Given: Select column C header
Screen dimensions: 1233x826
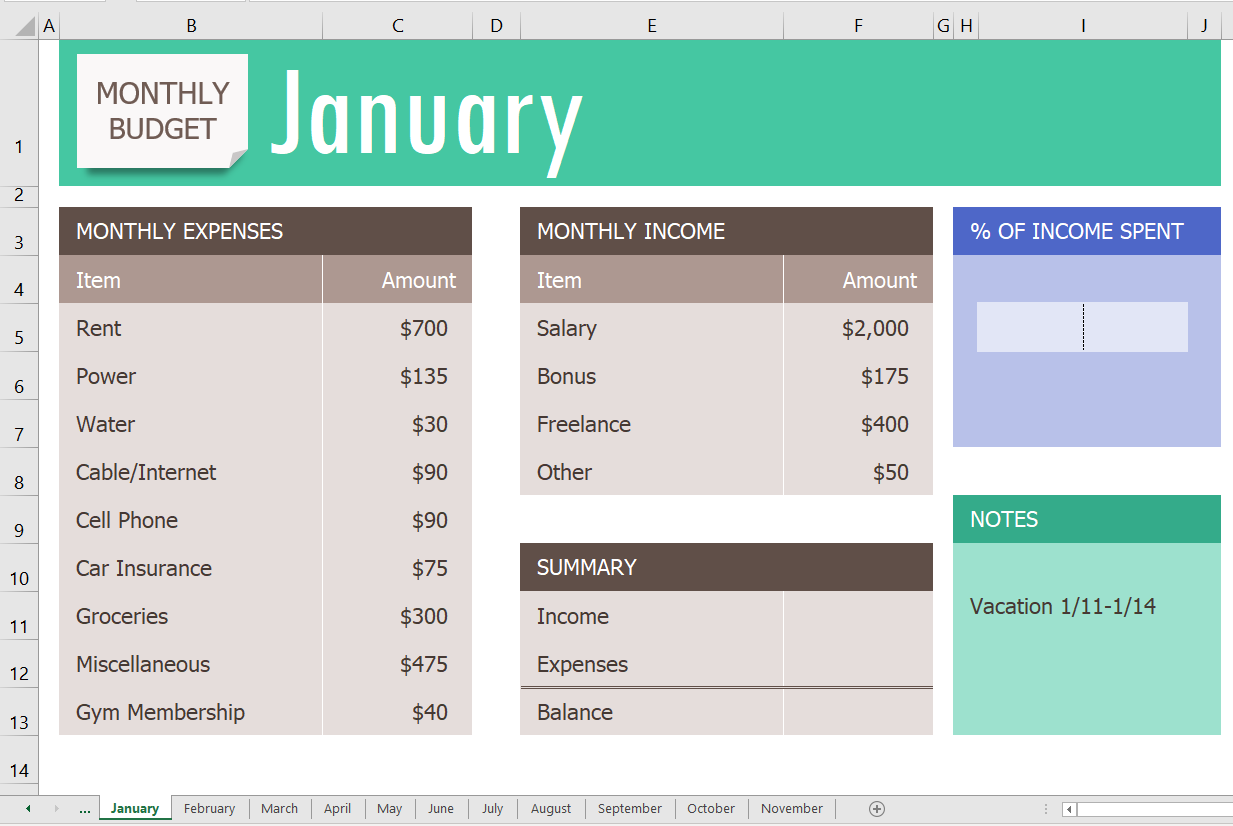Looking at the screenshot, I should tap(398, 26).
